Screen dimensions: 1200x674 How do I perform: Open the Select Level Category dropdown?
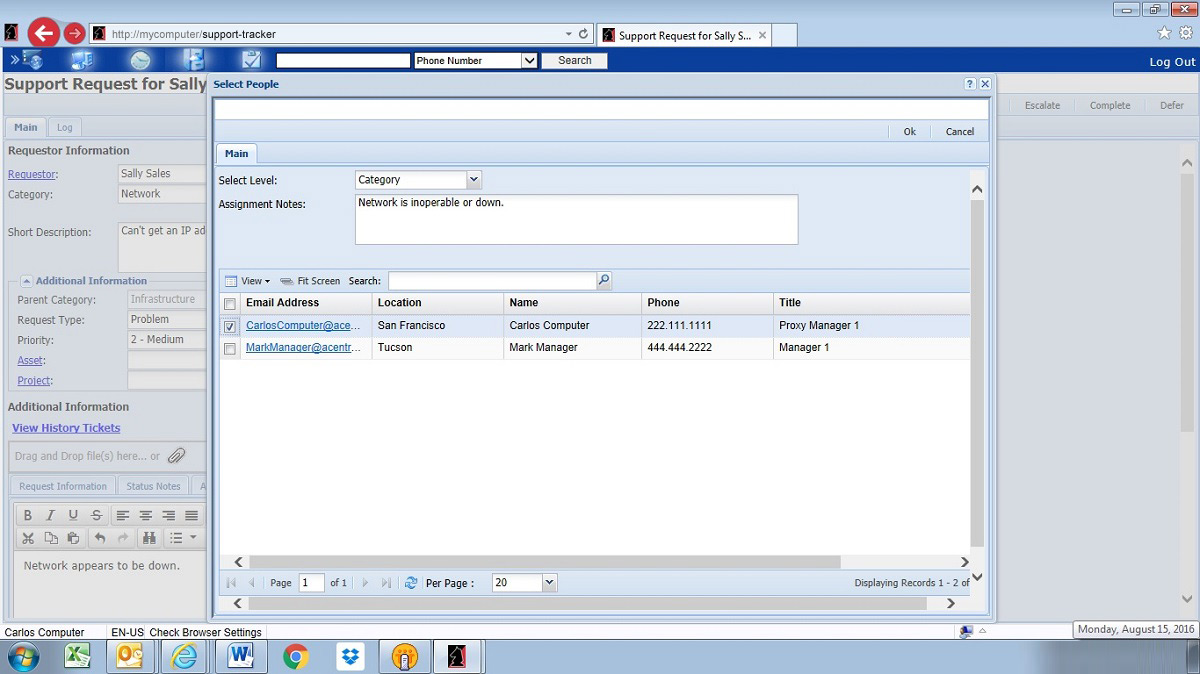473,179
